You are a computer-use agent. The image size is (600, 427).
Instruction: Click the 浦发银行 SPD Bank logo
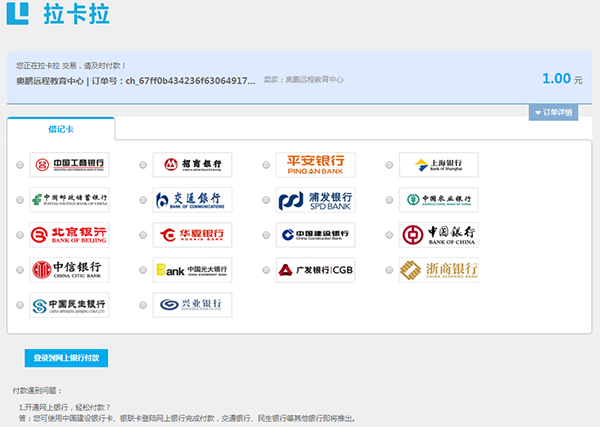click(315, 200)
